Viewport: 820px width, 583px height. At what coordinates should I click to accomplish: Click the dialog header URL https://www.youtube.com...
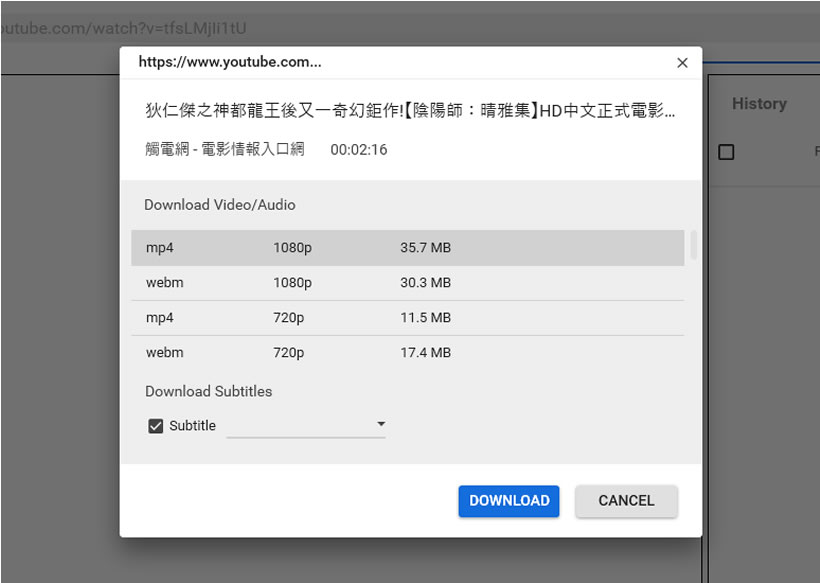(230, 62)
